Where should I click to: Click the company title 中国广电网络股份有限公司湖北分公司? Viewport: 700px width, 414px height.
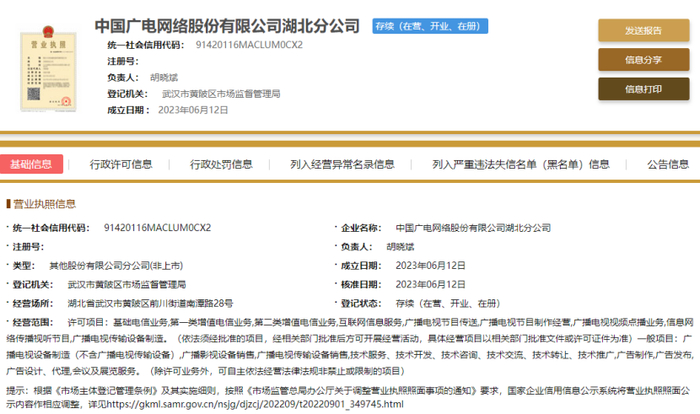[x=227, y=26]
